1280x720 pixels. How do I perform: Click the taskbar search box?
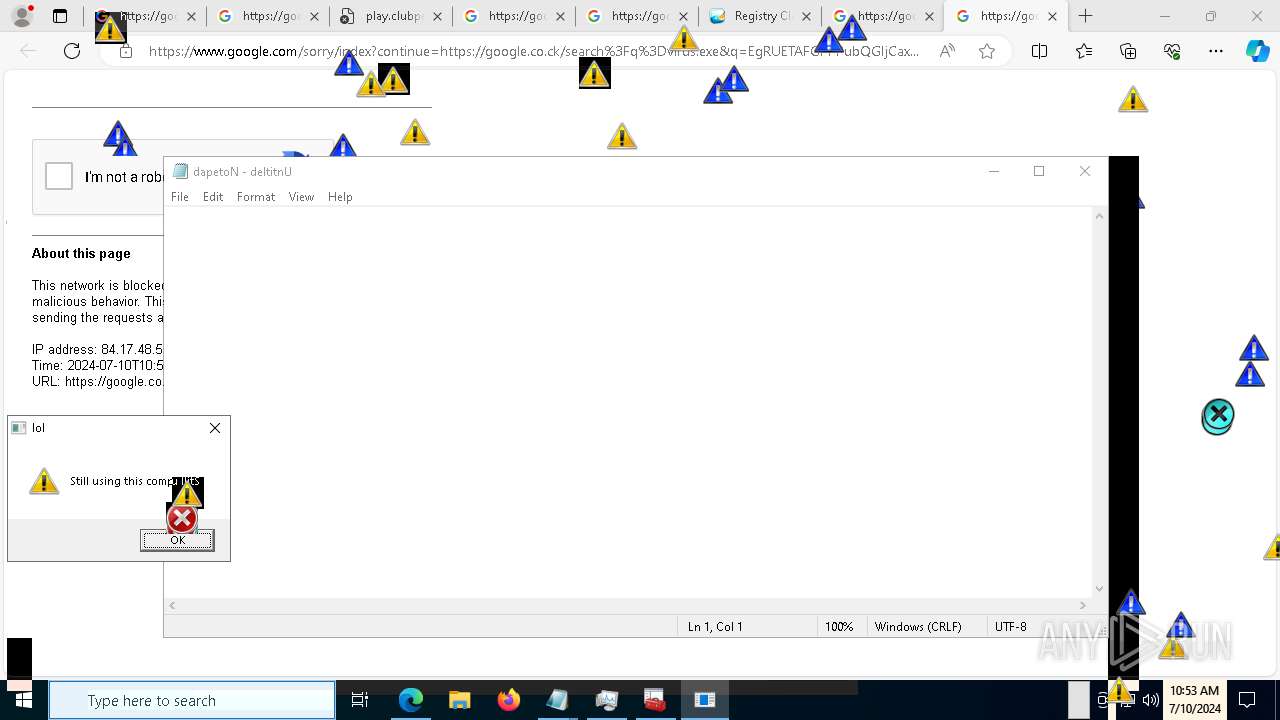[x=192, y=700]
